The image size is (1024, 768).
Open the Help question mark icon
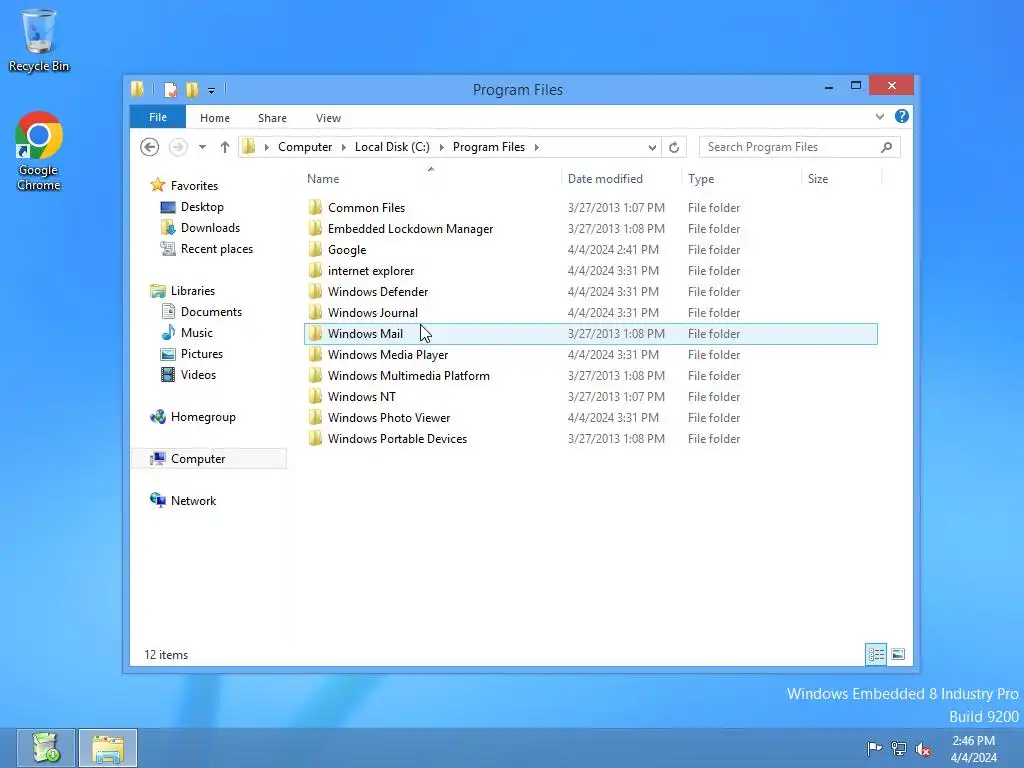coord(902,116)
